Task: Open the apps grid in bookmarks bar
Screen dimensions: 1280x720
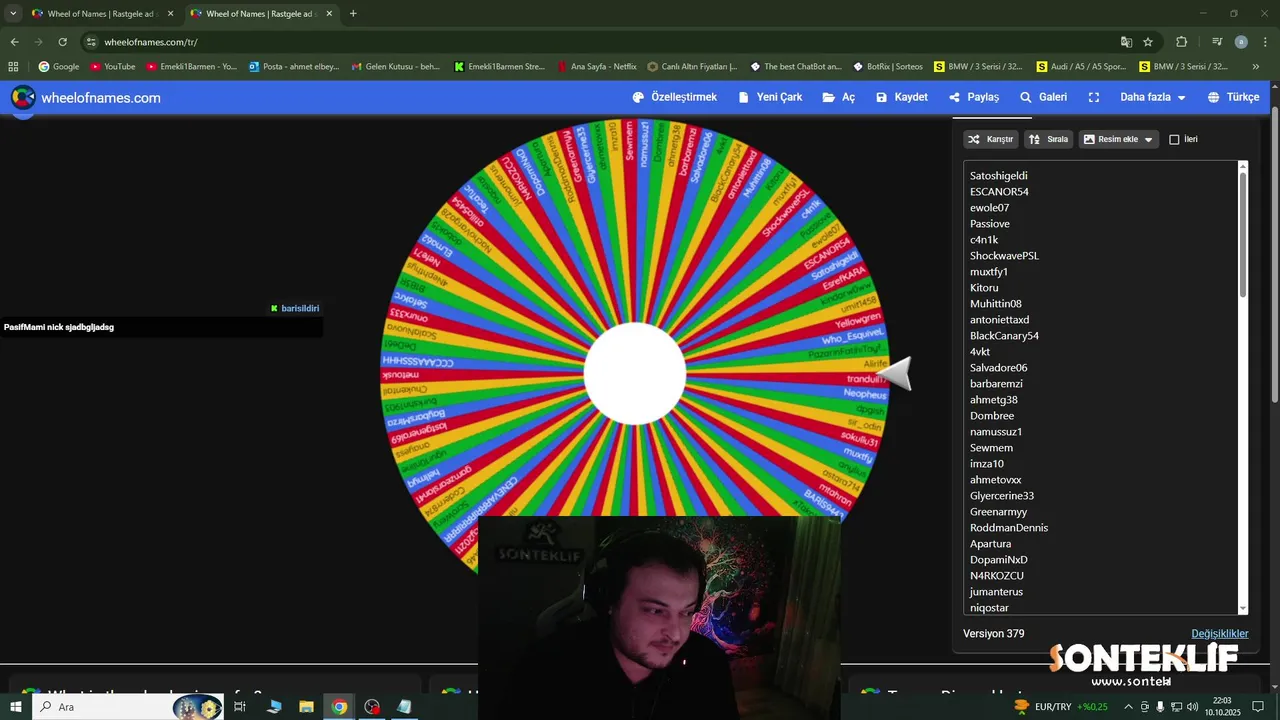Action: click(x=13, y=67)
